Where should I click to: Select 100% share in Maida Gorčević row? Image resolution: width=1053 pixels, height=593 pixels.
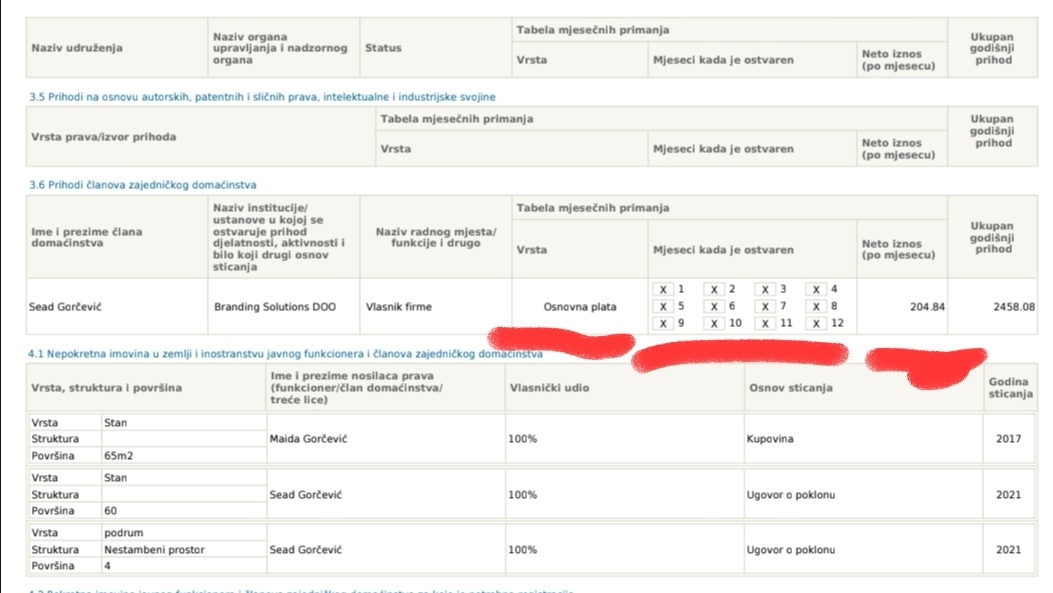(522, 439)
